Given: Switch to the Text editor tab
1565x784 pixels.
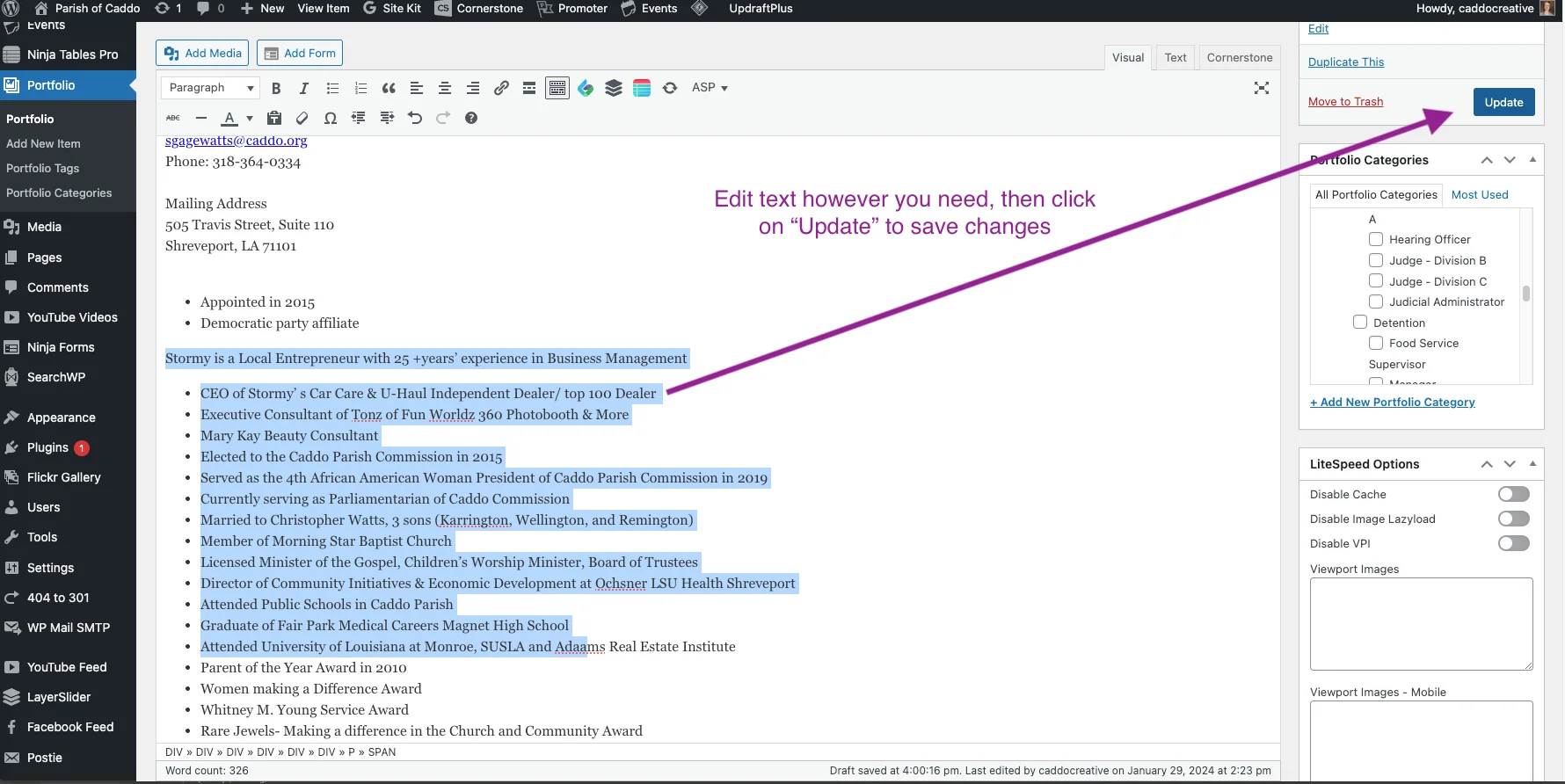Looking at the screenshot, I should (1175, 58).
